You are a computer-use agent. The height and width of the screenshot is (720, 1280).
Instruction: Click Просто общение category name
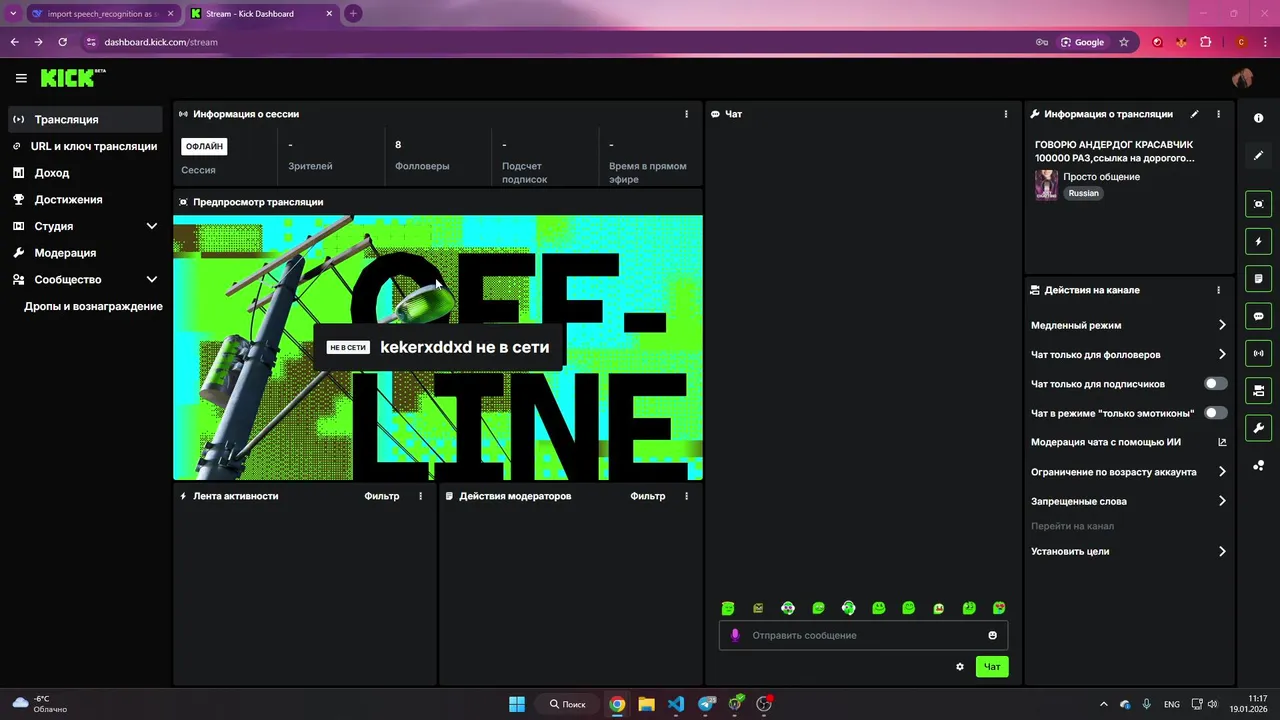1101,177
